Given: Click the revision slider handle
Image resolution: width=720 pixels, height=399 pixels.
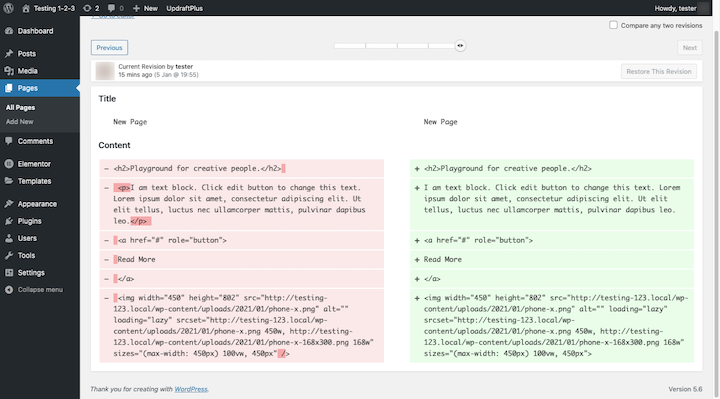Looking at the screenshot, I should tap(460, 45).
